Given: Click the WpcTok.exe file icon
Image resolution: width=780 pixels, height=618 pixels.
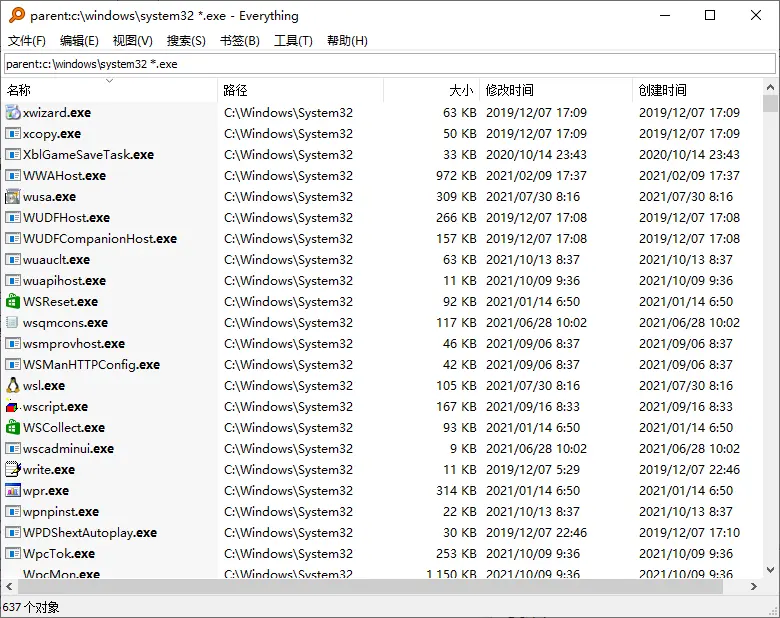Looking at the screenshot, I should coord(13,553).
